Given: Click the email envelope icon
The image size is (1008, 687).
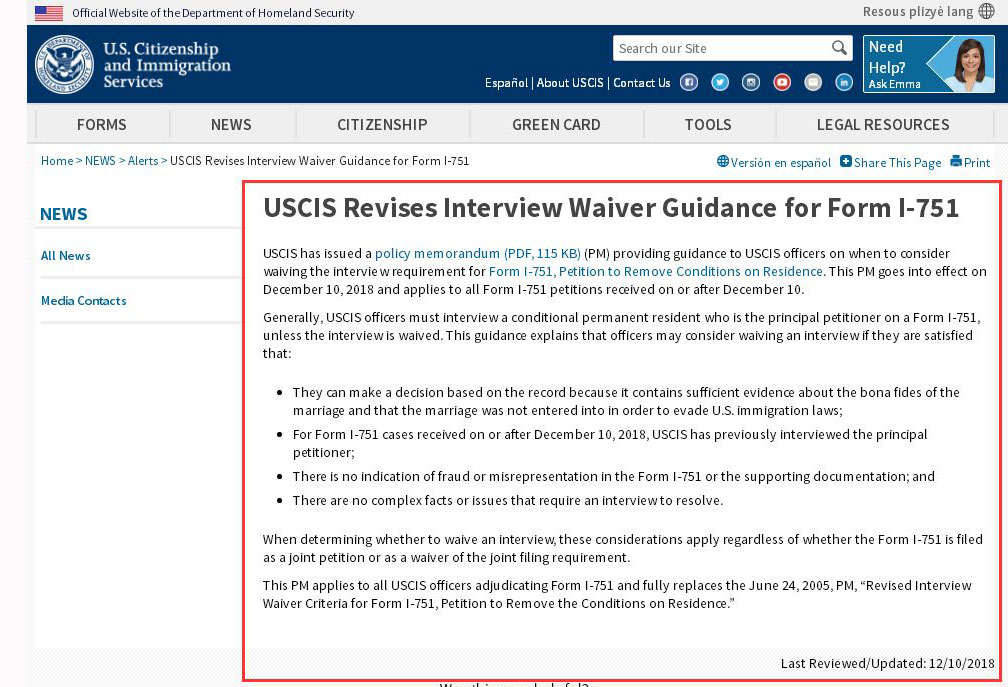Looking at the screenshot, I should click(813, 83).
